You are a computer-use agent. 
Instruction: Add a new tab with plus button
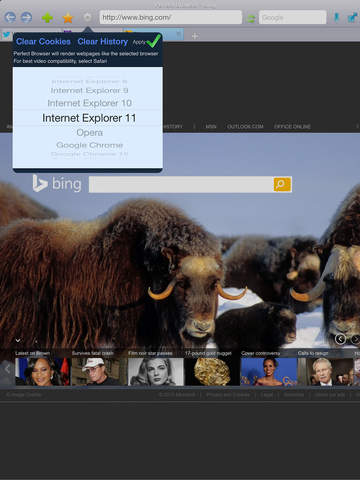pyautogui.click(x=195, y=36)
